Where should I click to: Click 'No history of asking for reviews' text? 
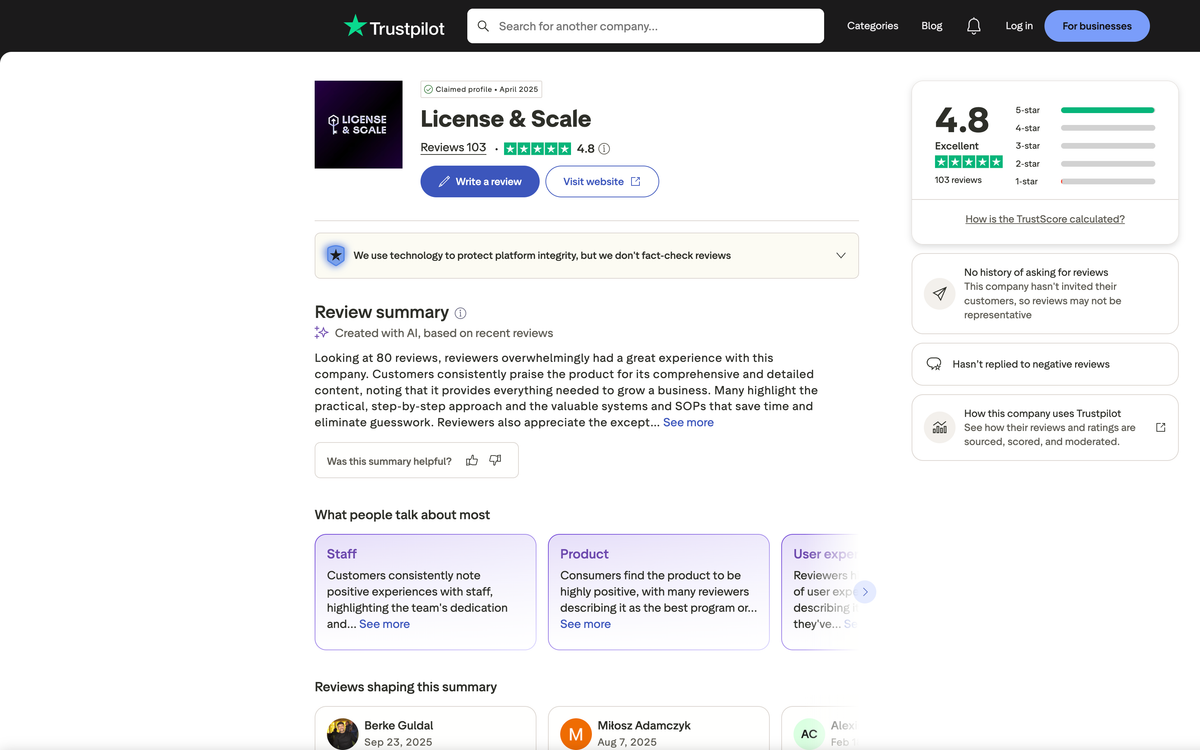[1036, 272]
